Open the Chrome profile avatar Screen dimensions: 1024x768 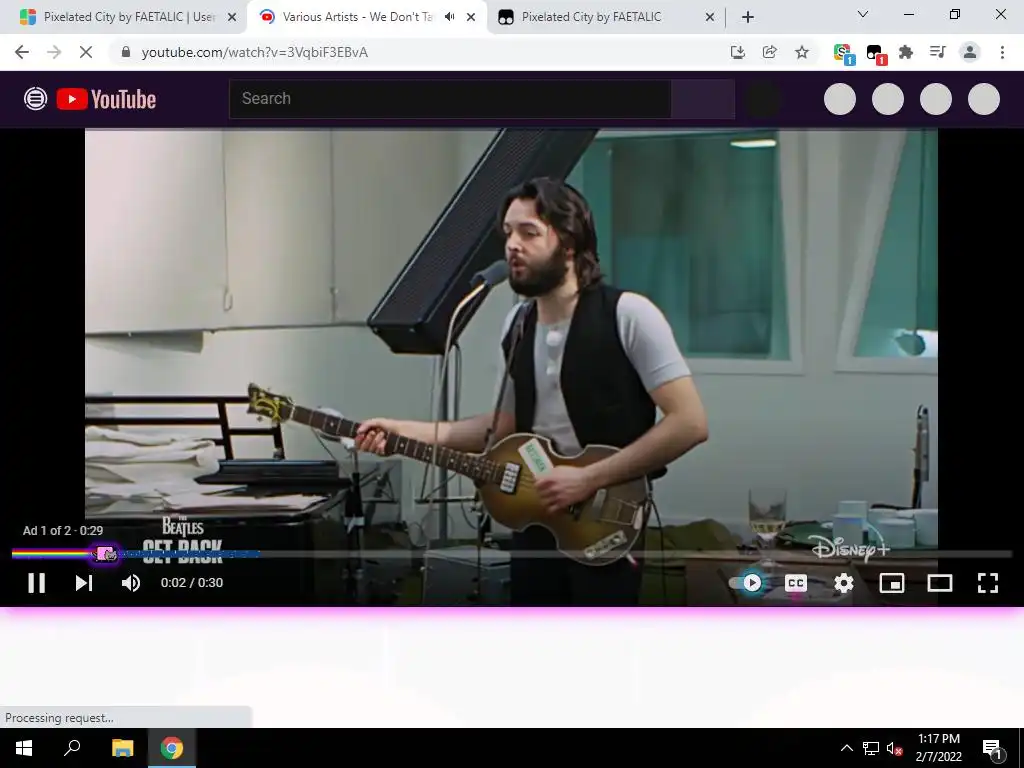(970, 52)
